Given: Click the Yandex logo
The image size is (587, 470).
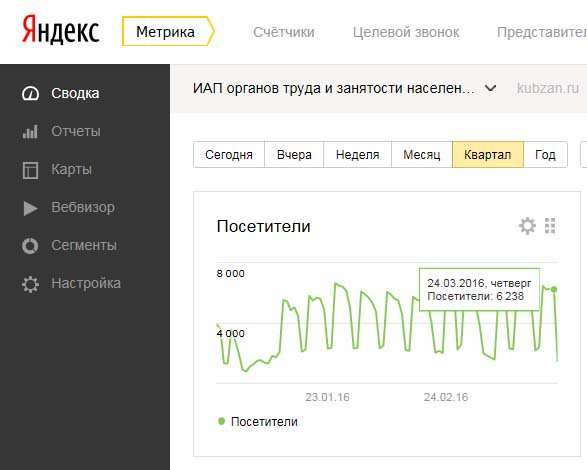Looking at the screenshot, I should (61, 30).
